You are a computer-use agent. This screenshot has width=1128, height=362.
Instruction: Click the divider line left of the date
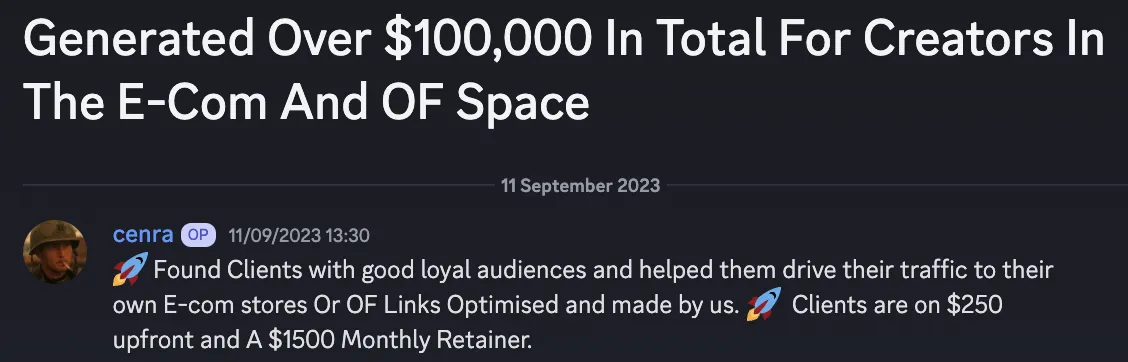click(258, 186)
